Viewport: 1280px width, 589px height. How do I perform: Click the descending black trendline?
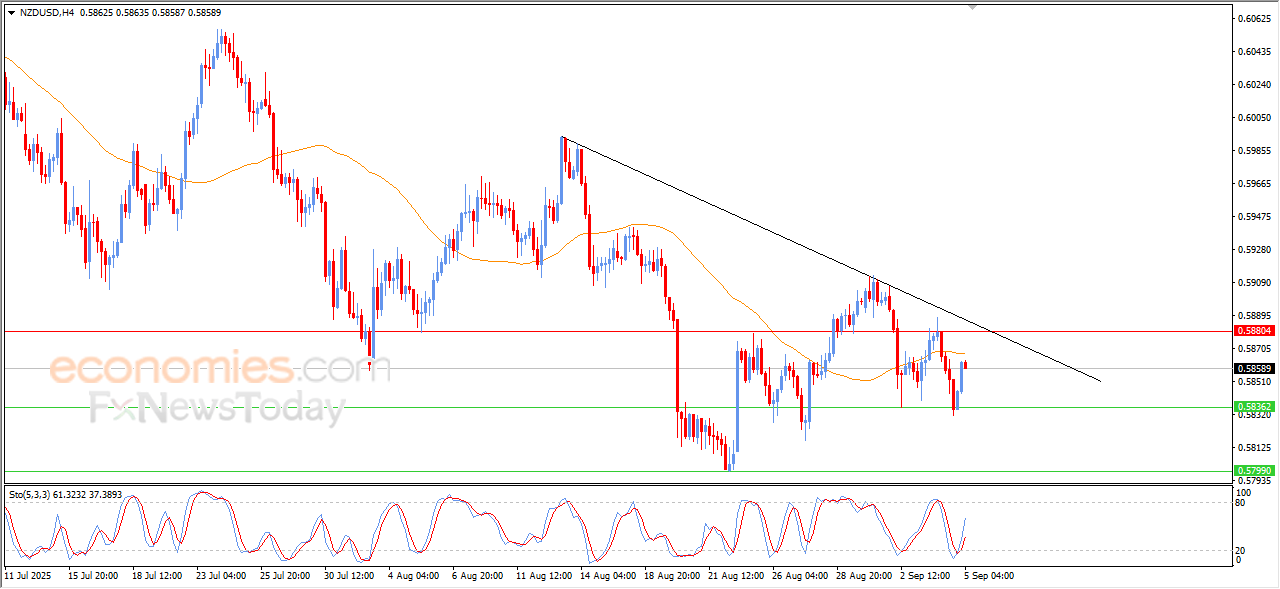(x=830, y=259)
